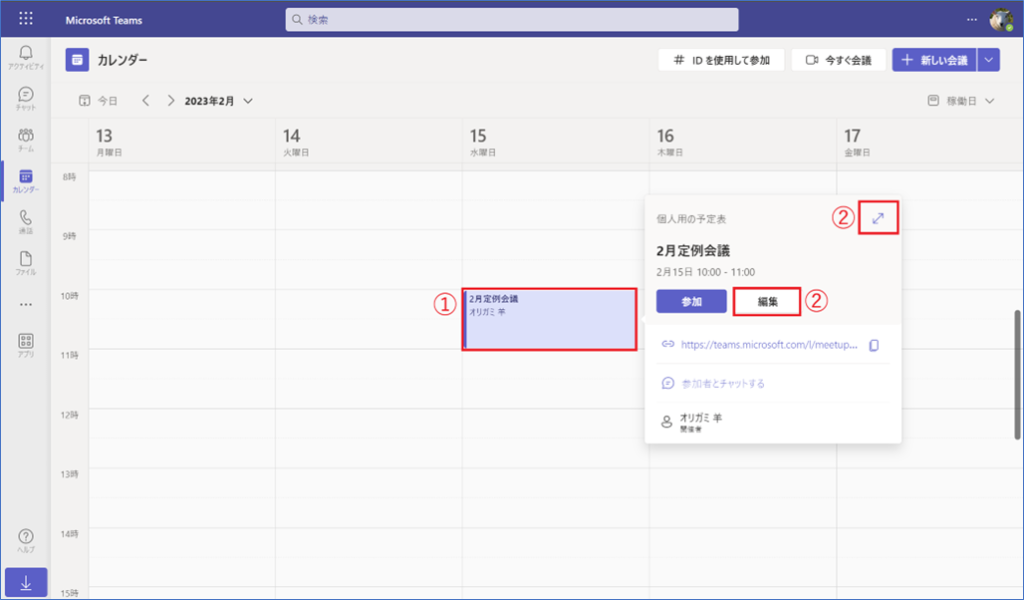The image size is (1024, 600).
Task: Open the new meeting options dropdown arrow
Action: coord(989,60)
